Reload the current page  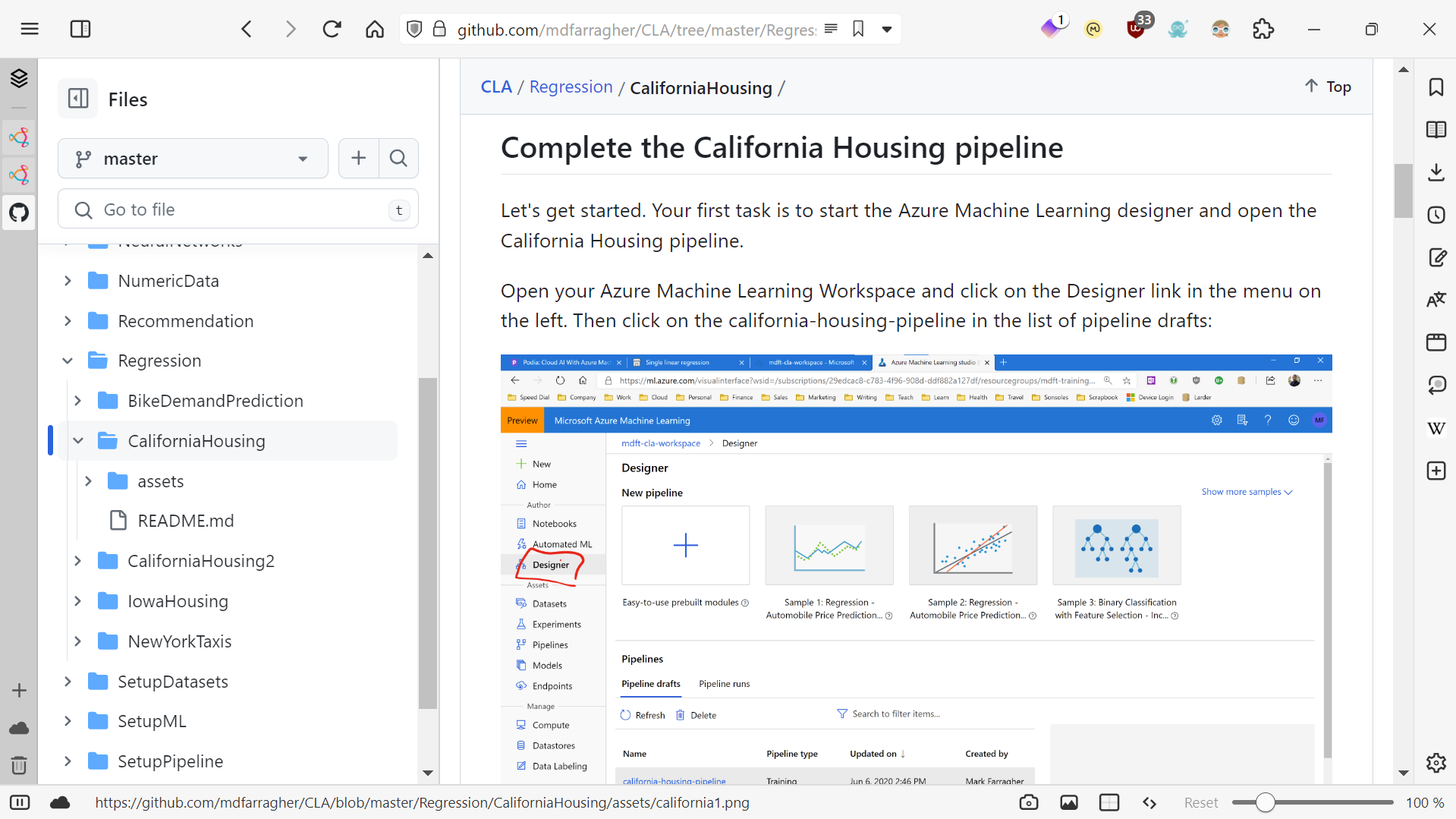point(332,29)
